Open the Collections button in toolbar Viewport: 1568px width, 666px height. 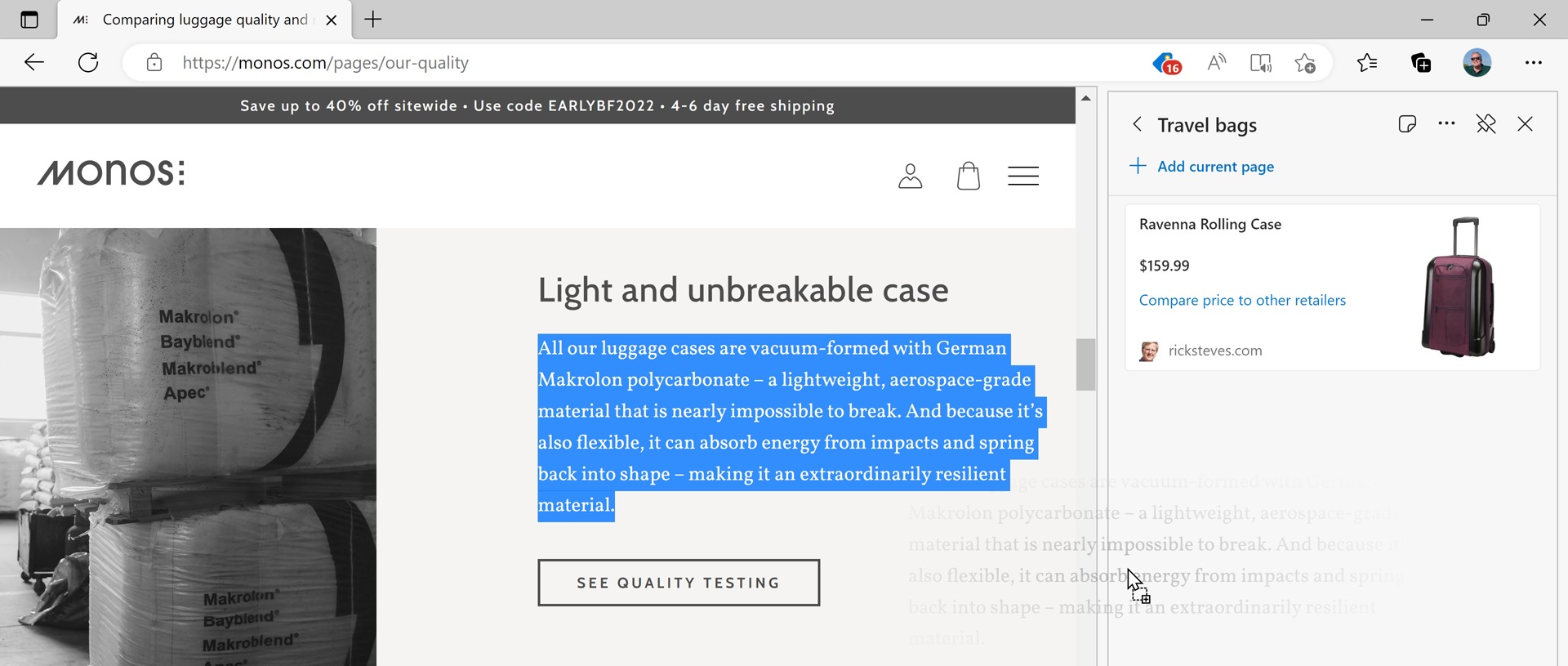[1421, 63]
